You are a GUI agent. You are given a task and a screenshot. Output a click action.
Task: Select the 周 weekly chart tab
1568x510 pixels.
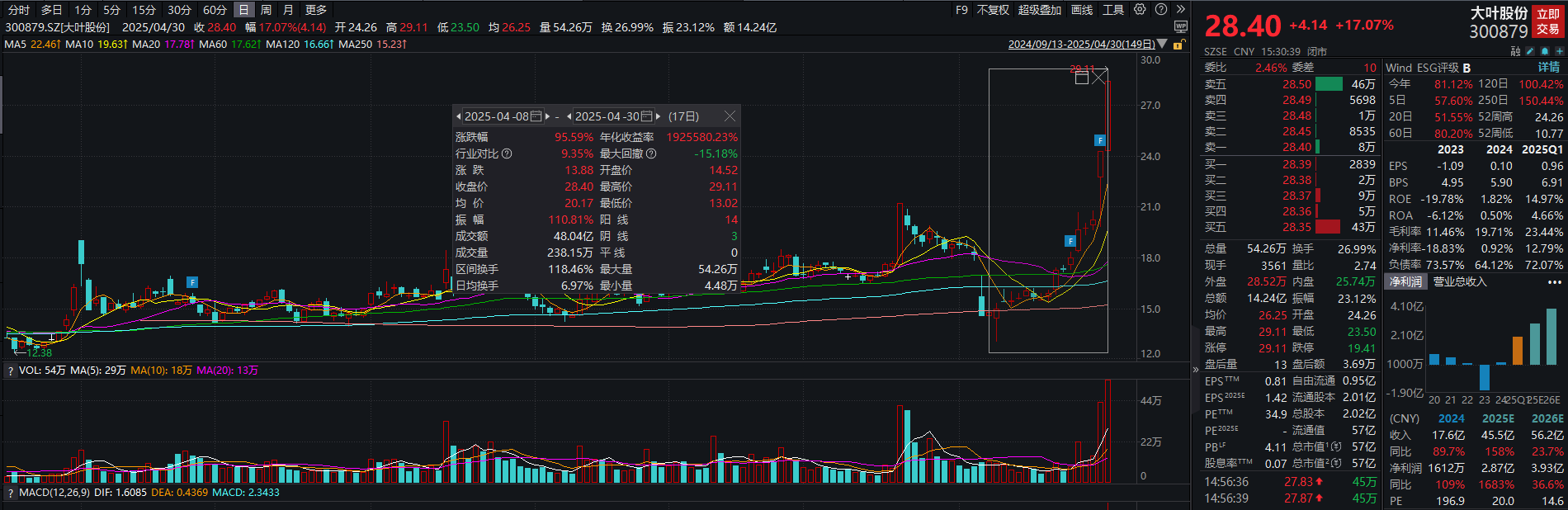point(266,10)
